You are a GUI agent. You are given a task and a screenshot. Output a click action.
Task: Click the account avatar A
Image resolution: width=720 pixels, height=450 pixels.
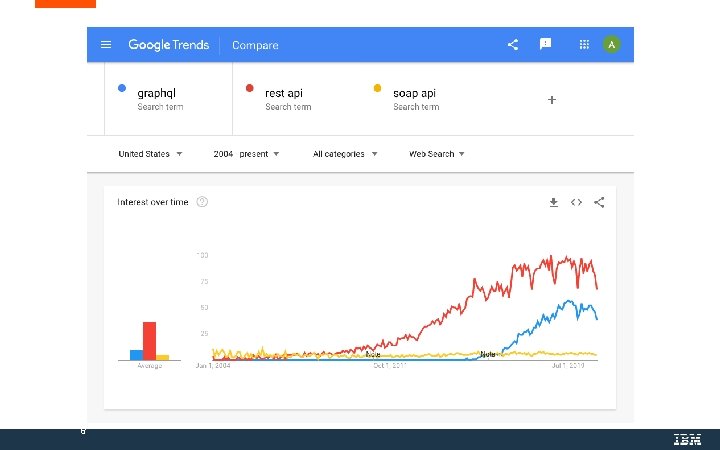pyautogui.click(x=612, y=45)
